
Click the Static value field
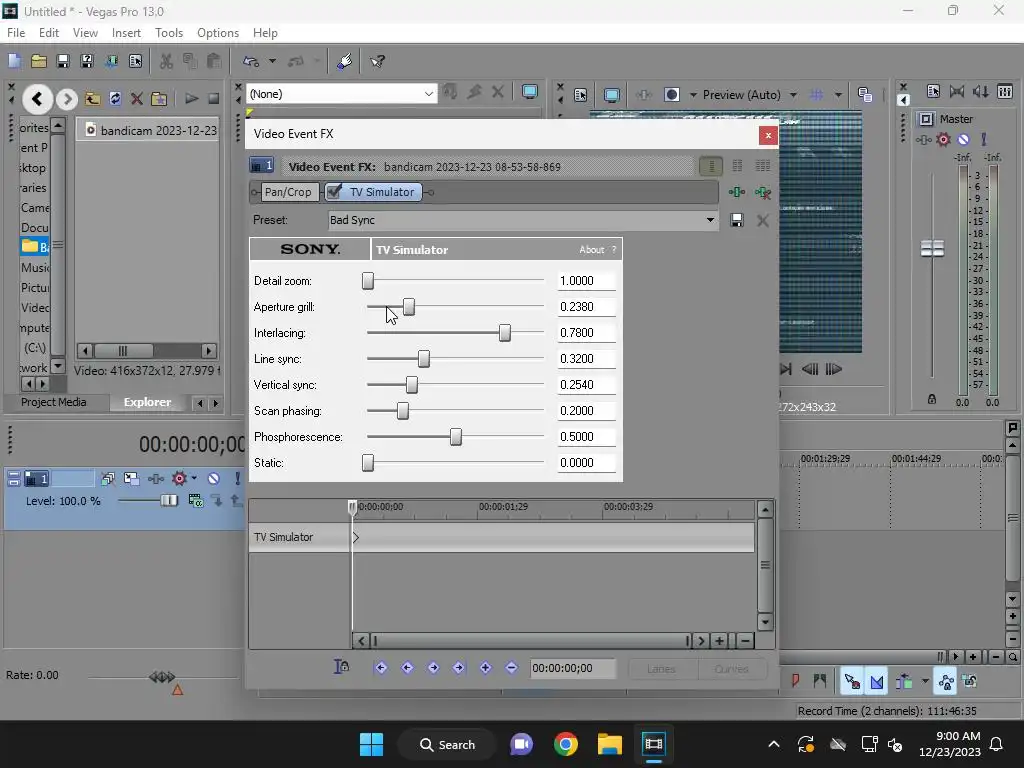click(x=586, y=463)
